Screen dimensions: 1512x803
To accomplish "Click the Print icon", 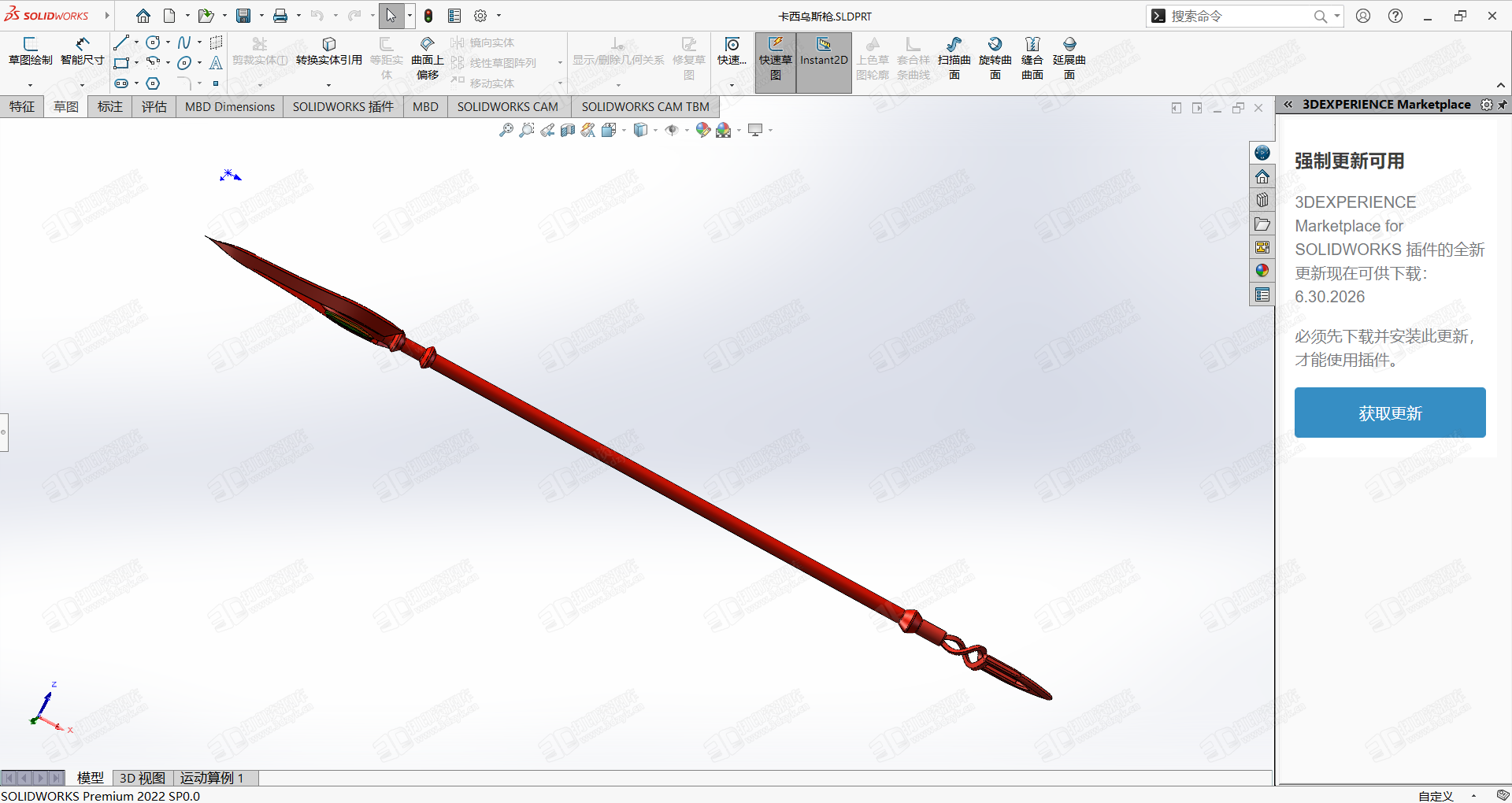I will pos(280,16).
